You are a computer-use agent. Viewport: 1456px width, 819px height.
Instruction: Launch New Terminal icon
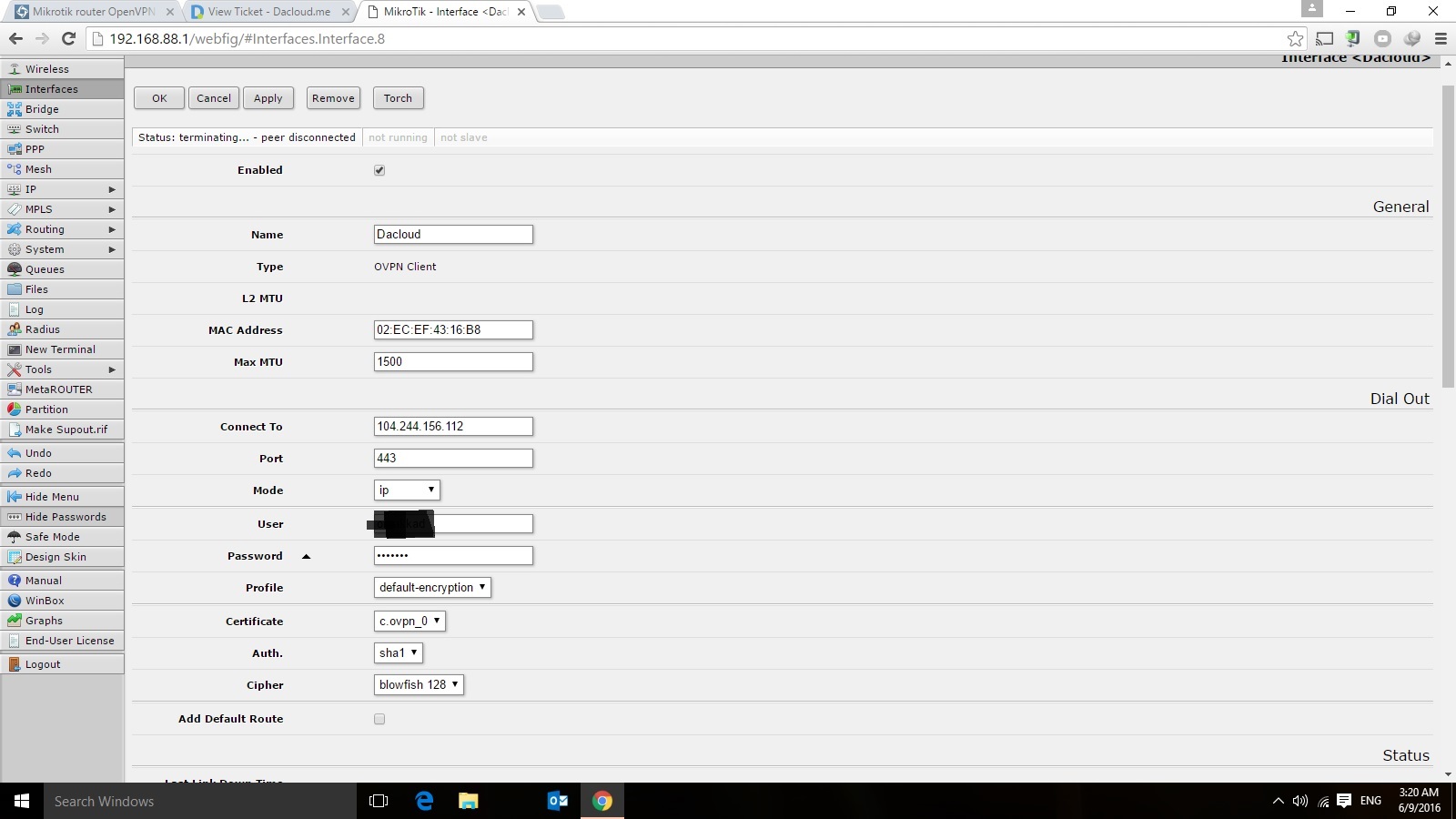click(x=15, y=349)
